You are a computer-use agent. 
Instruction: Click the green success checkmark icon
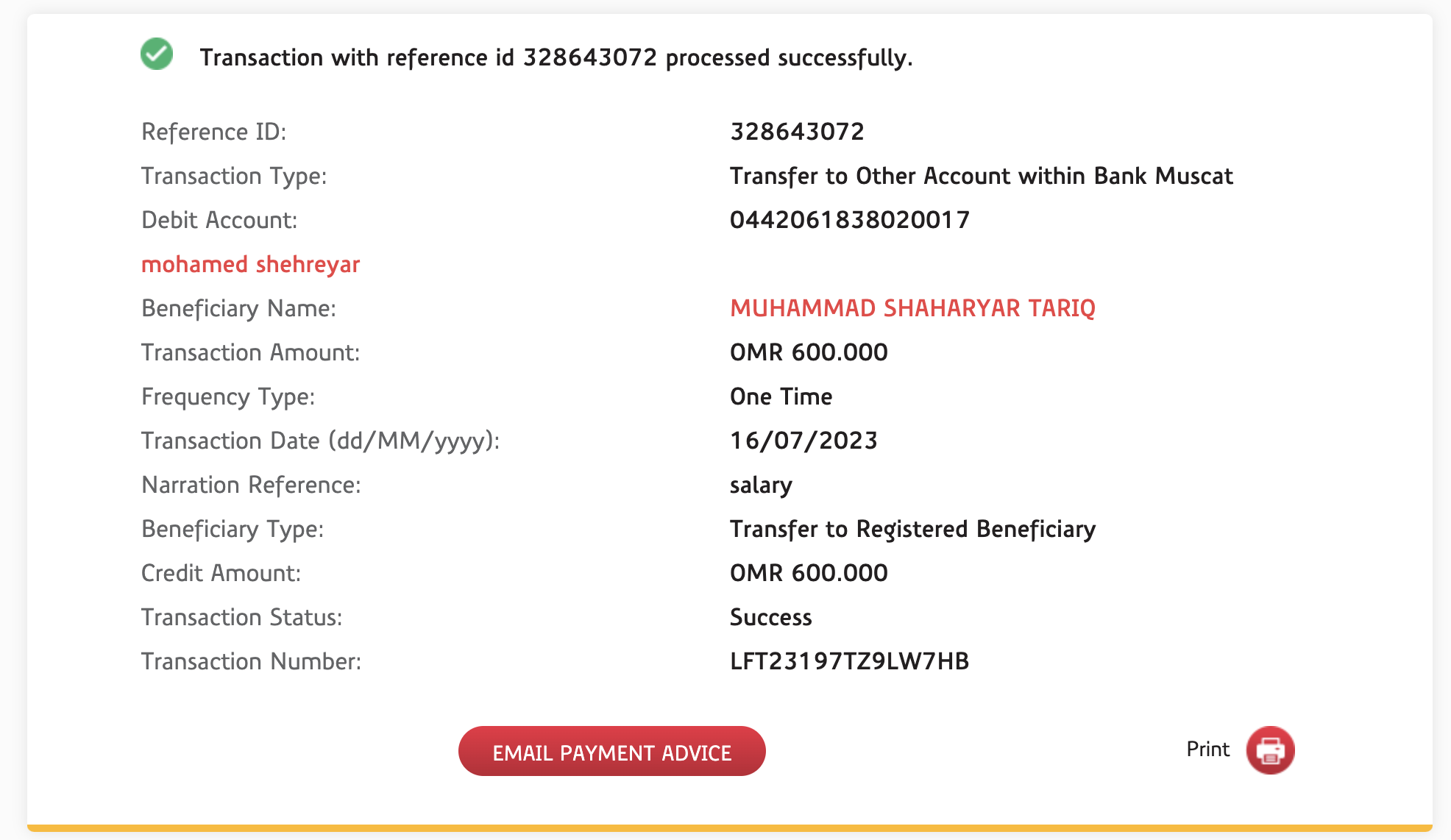pos(157,54)
